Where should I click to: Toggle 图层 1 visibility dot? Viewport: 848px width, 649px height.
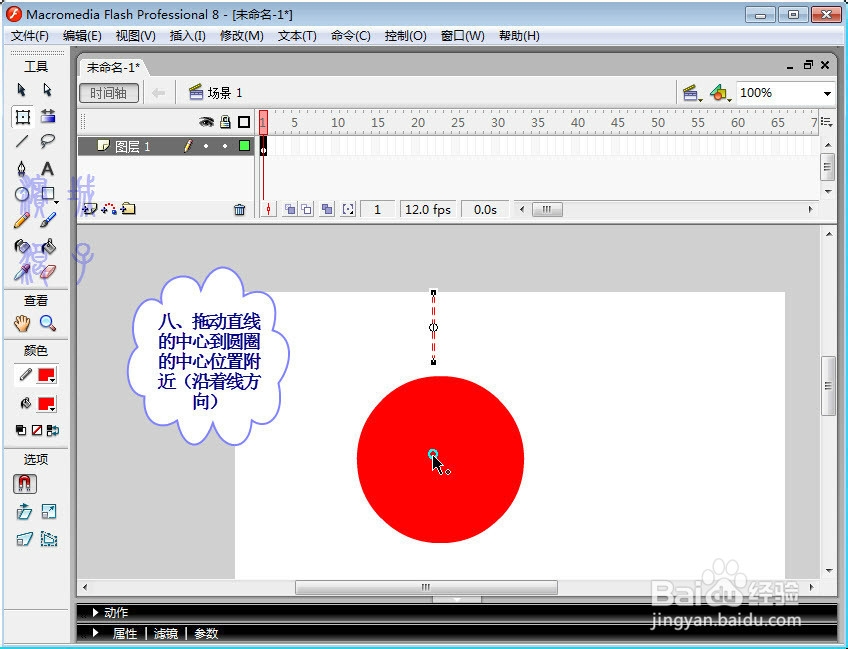(x=206, y=146)
